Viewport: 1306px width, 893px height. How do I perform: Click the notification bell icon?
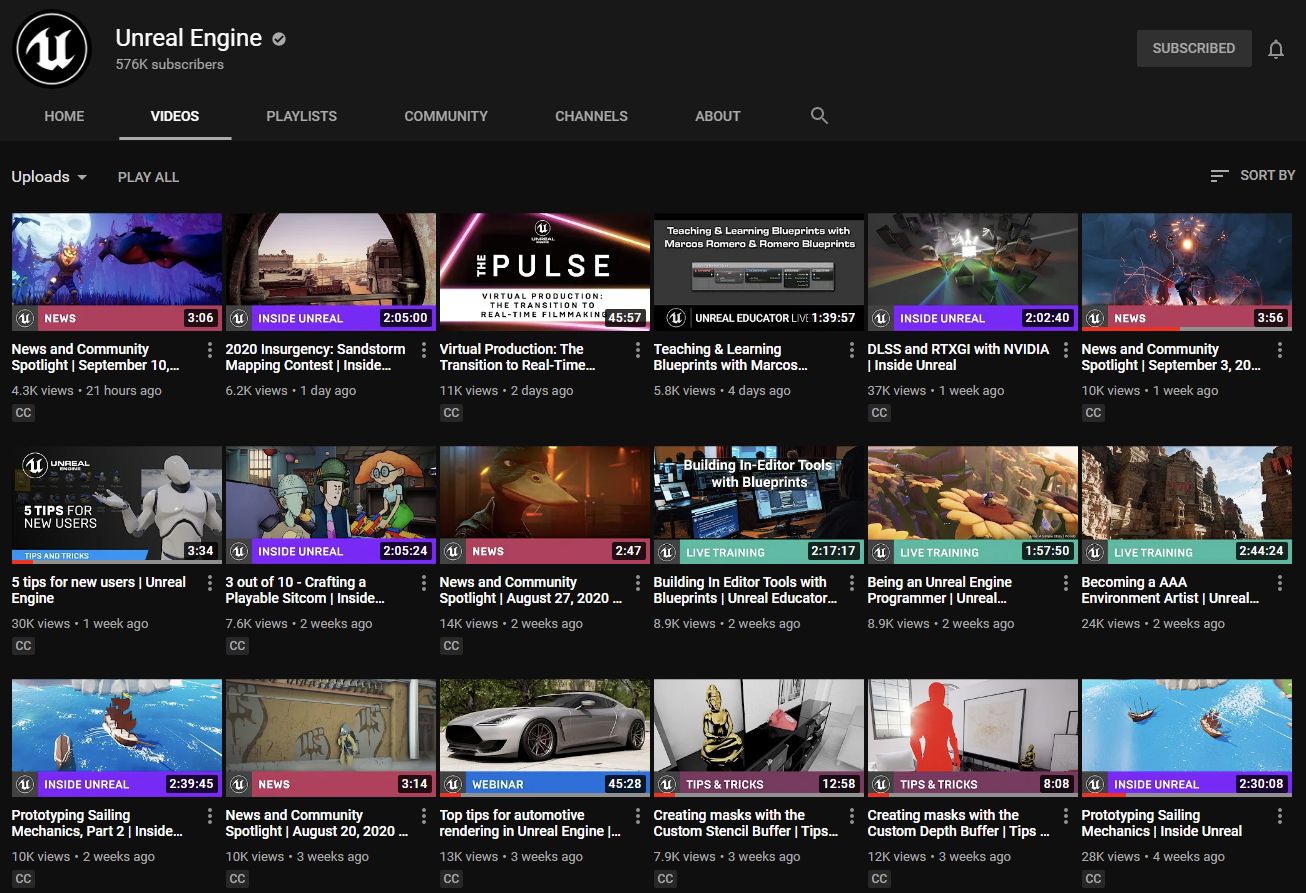pos(1275,49)
